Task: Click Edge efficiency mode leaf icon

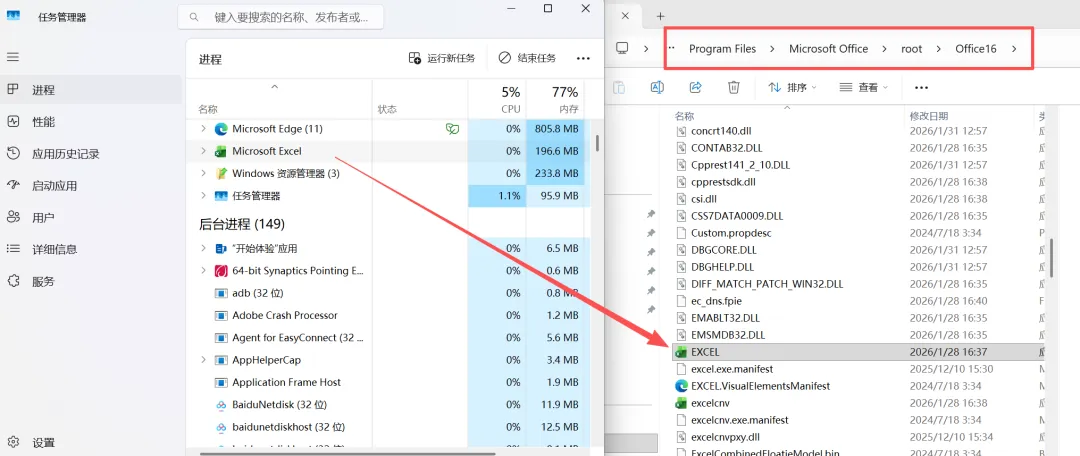Action: pos(452,129)
